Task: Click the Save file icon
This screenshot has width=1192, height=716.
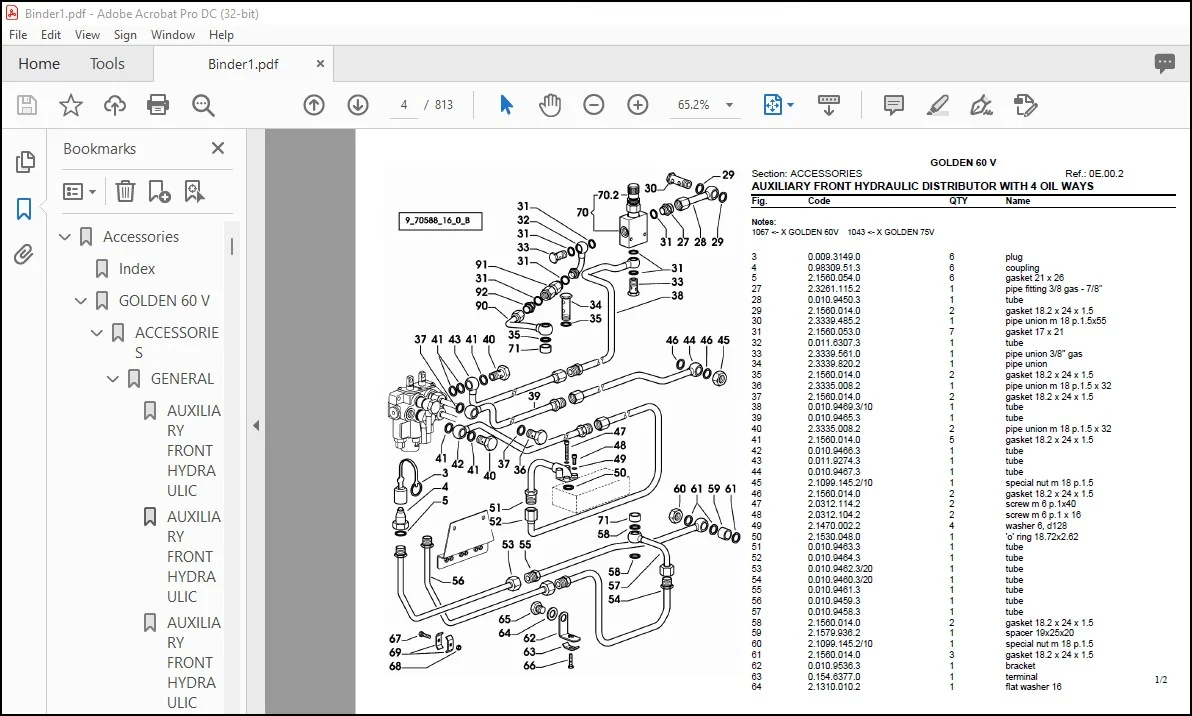Action: click(x=27, y=105)
